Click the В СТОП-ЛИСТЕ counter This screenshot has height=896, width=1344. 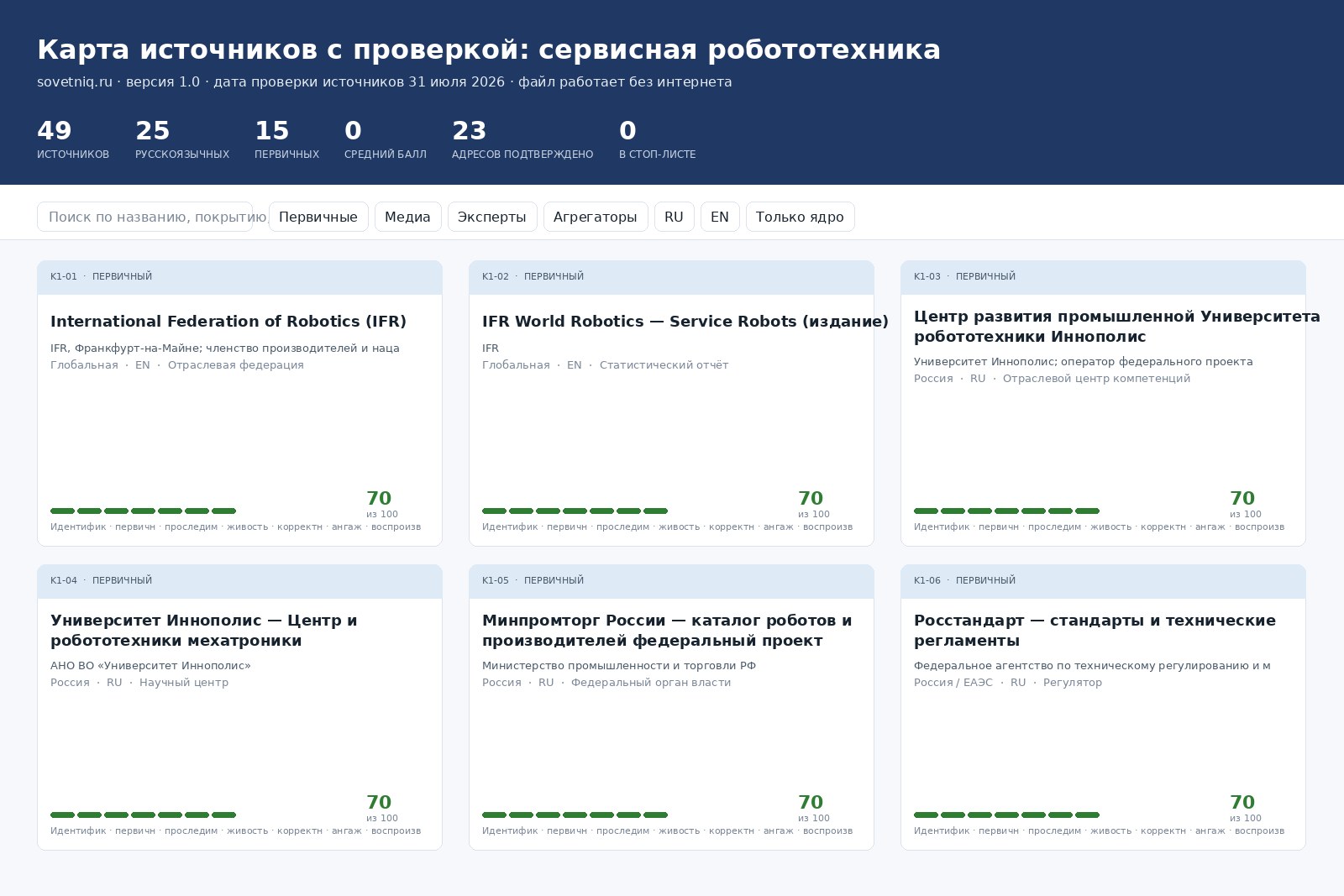[x=657, y=139]
